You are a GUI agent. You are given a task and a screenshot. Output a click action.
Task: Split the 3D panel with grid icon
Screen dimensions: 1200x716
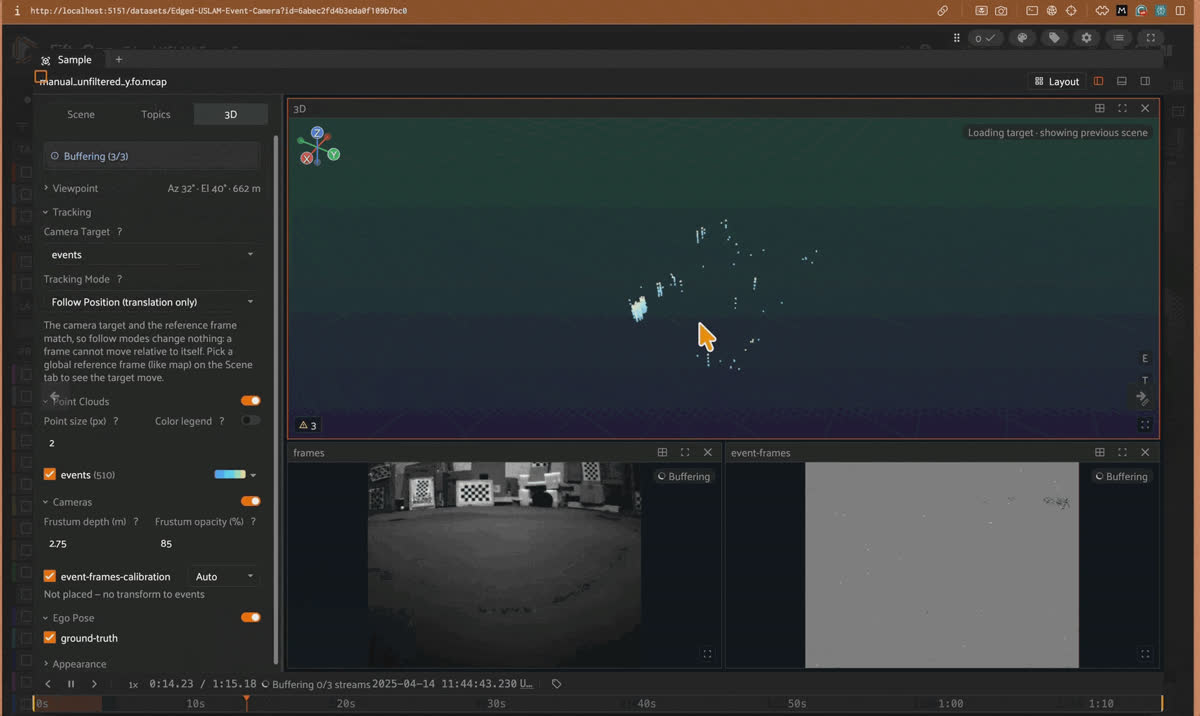click(1099, 108)
